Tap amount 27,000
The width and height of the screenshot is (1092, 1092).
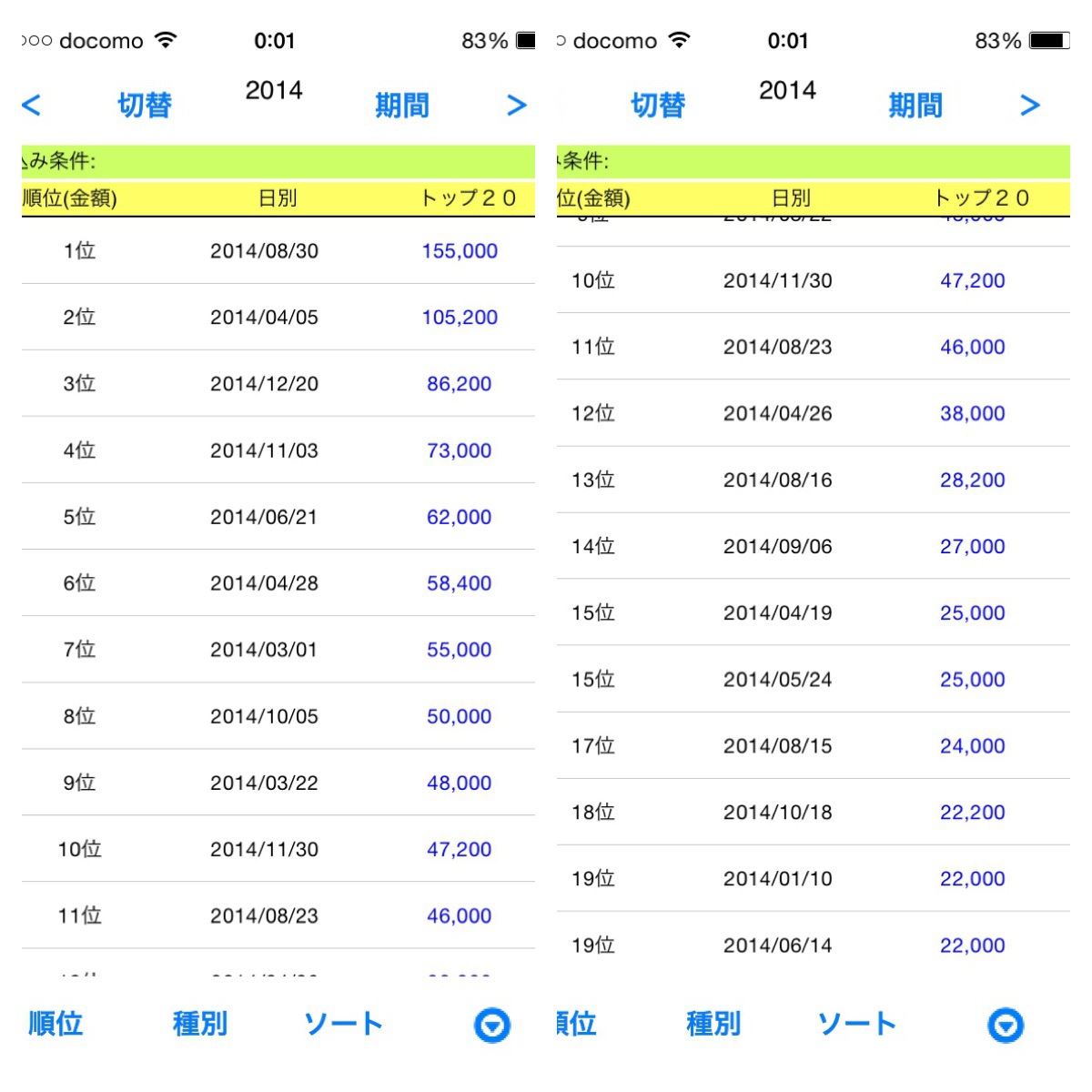pos(973,546)
